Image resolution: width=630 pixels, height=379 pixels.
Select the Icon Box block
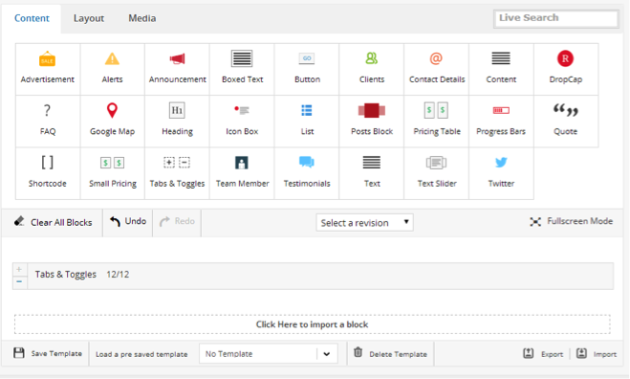click(x=242, y=121)
